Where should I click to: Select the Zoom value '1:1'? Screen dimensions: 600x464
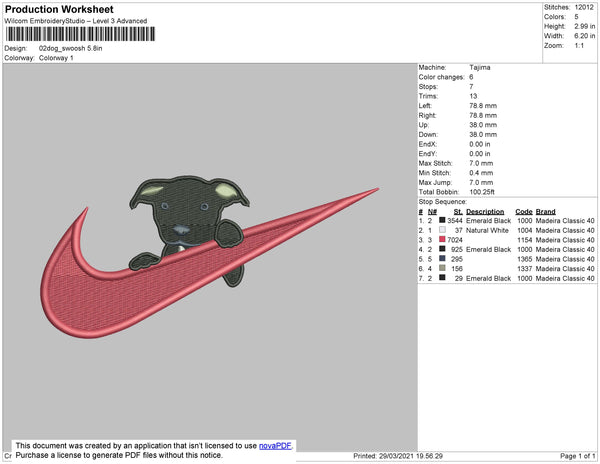[x=579, y=46]
